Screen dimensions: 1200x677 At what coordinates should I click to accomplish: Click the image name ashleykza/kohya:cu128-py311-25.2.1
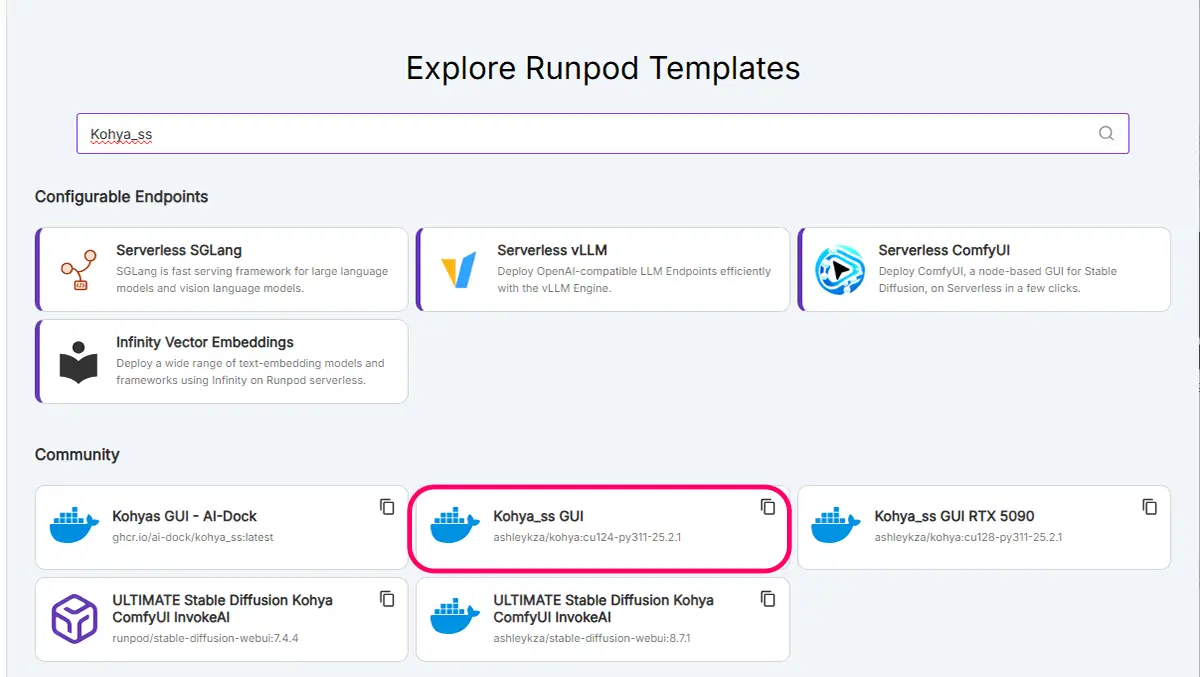[968, 537]
